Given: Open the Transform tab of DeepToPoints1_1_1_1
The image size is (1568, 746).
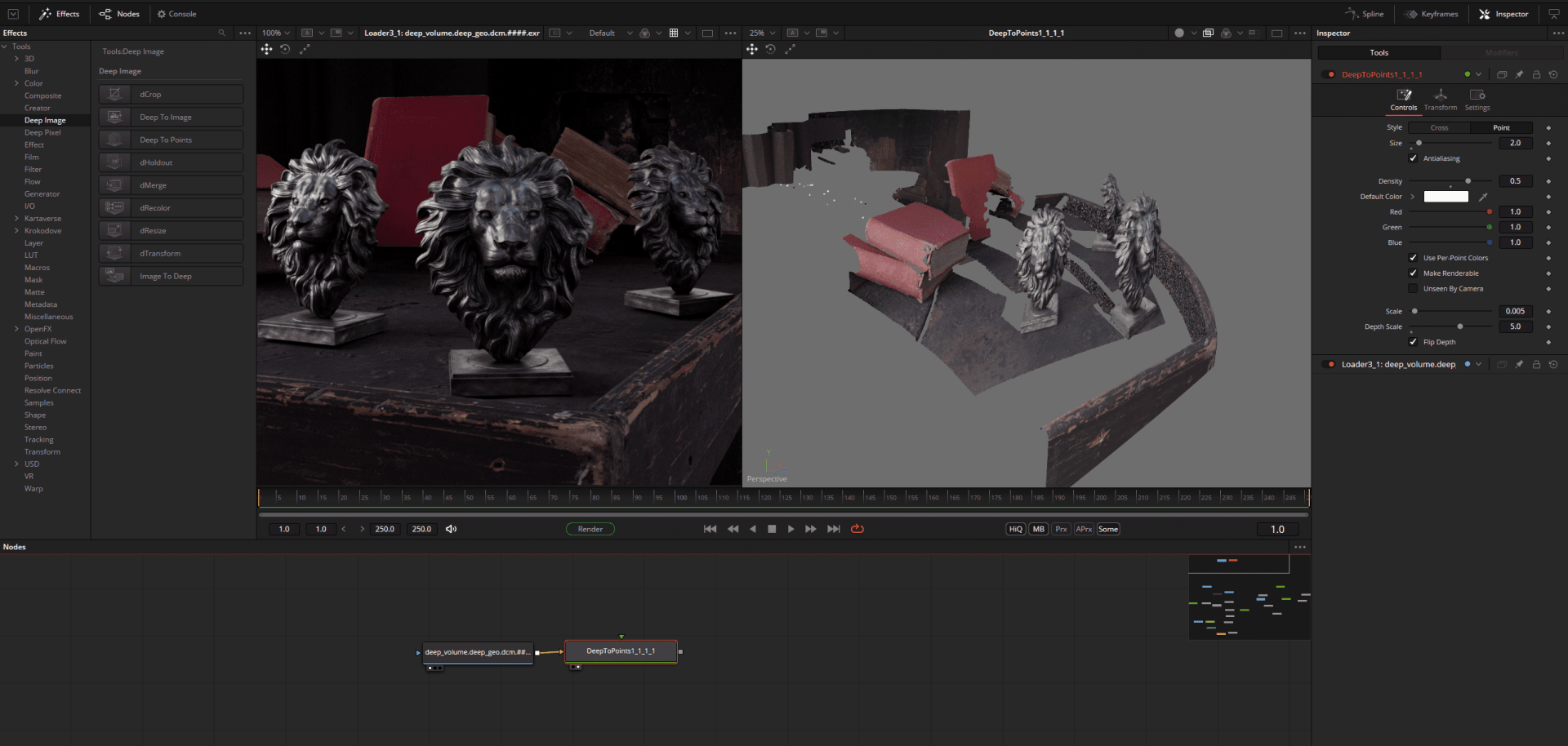Looking at the screenshot, I should coord(1440,100).
